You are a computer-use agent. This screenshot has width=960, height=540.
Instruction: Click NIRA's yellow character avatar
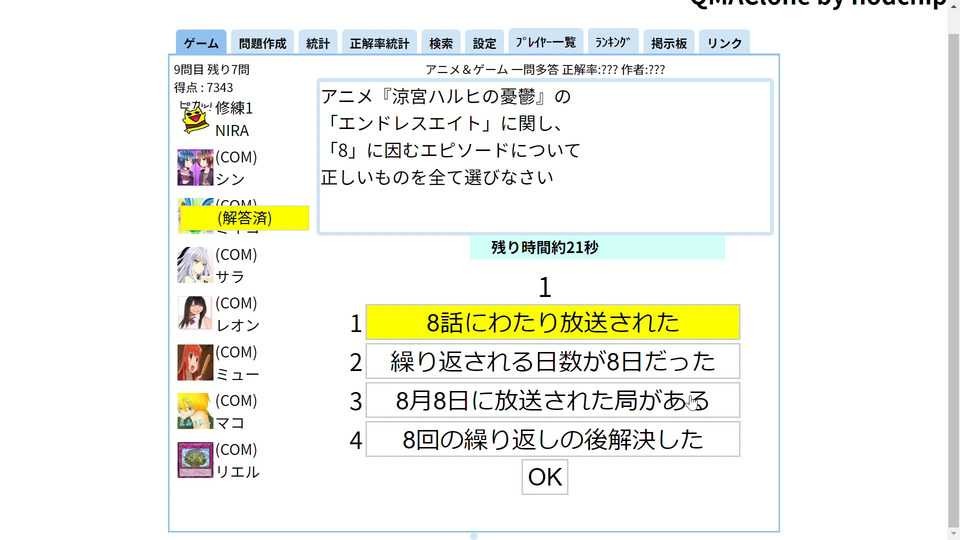[x=195, y=118]
